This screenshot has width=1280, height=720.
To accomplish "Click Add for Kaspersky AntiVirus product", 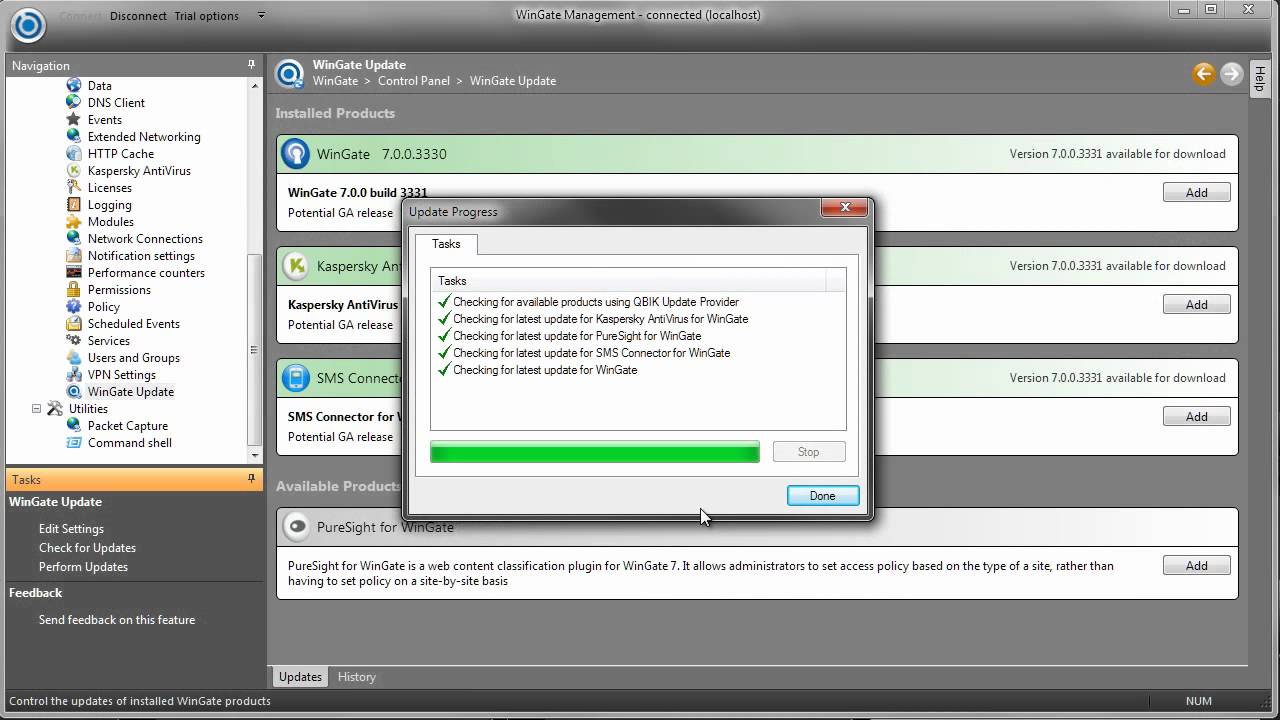I will (x=1197, y=305).
